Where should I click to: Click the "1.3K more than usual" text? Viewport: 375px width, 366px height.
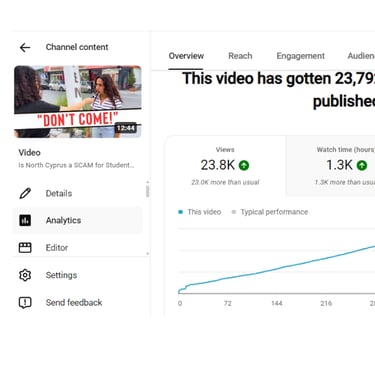(x=345, y=182)
